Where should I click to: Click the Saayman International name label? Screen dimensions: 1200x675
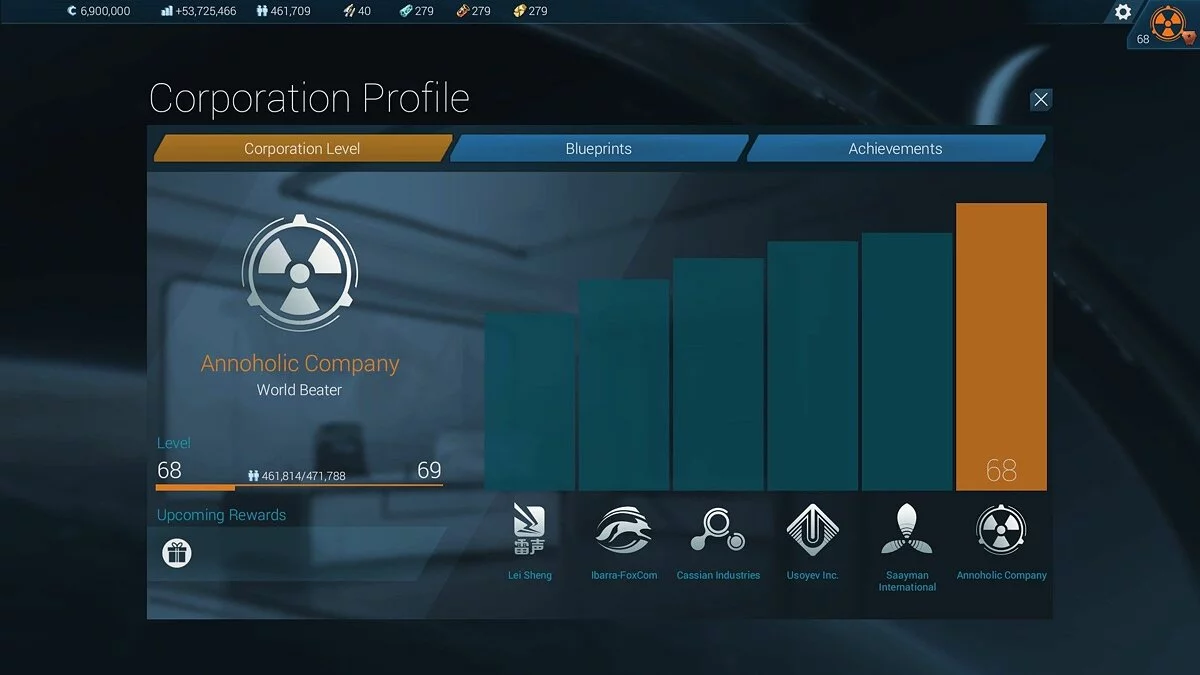point(907,581)
